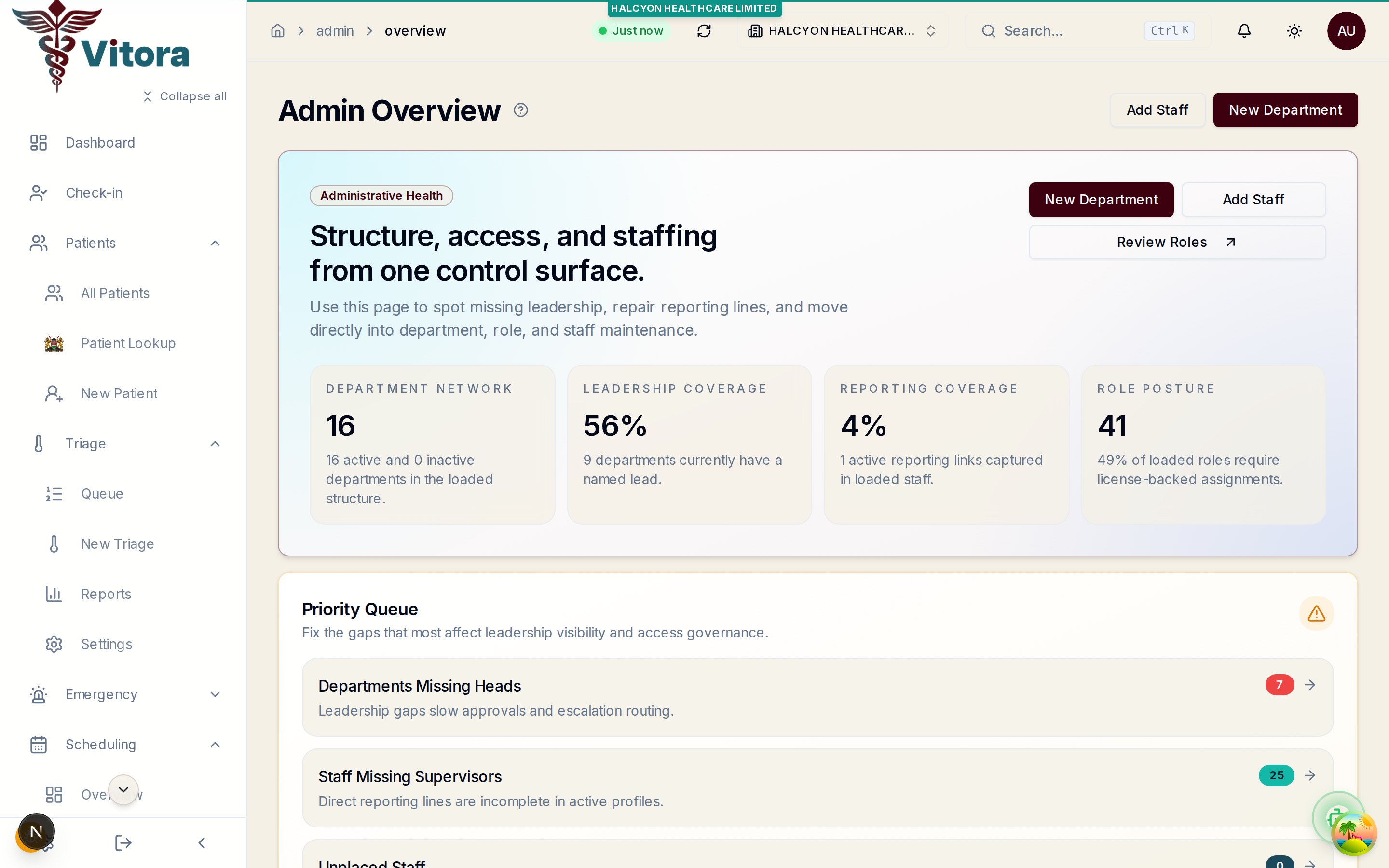Click the Just now sync status pill
This screenshot has width=1389, height=868.
631,31
